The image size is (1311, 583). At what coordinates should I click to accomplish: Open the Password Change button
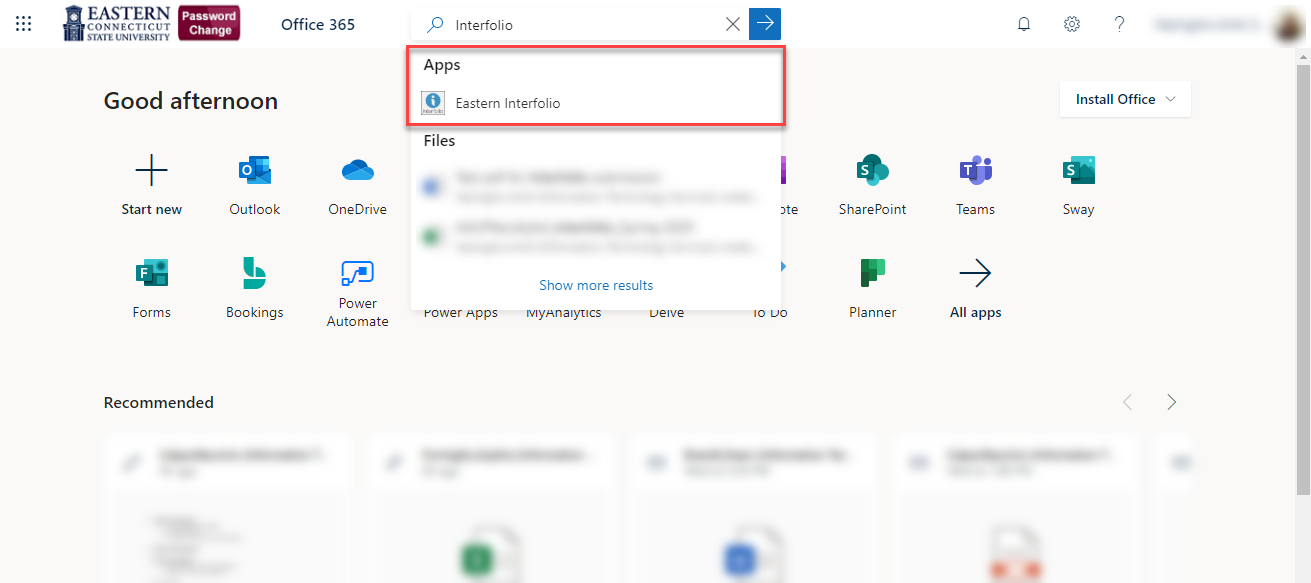tap(210, 23)
